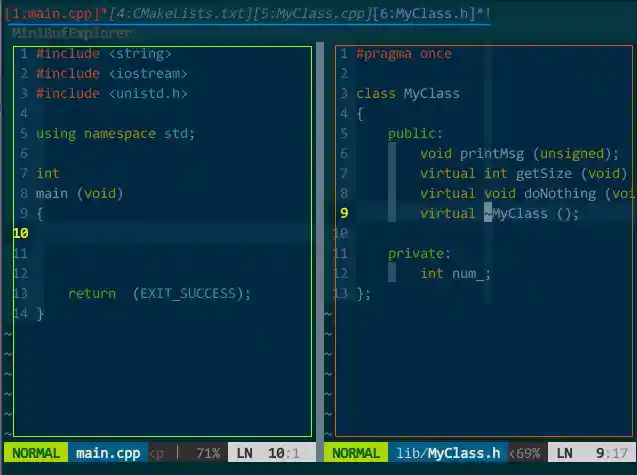Click the lib/MyClass.h filename in status line

448,453
